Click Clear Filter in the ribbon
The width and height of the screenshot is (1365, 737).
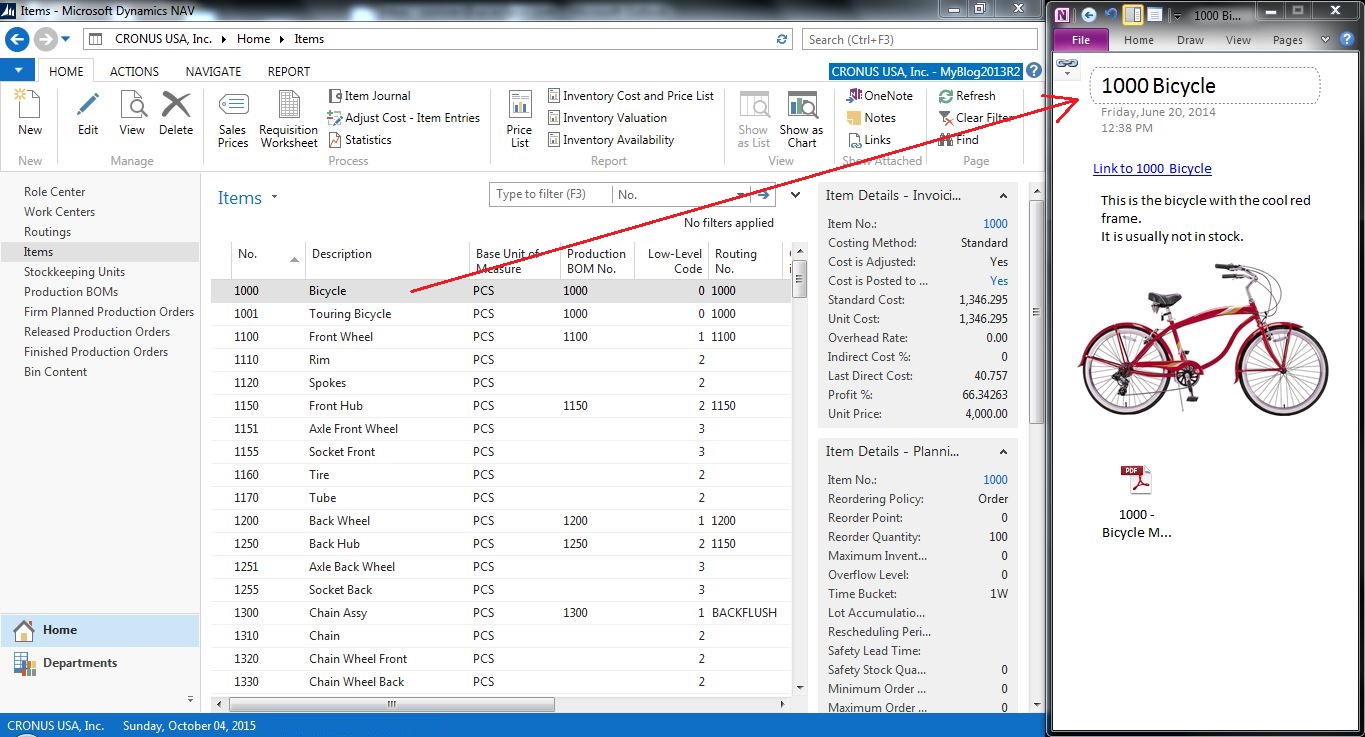[976, 118]
